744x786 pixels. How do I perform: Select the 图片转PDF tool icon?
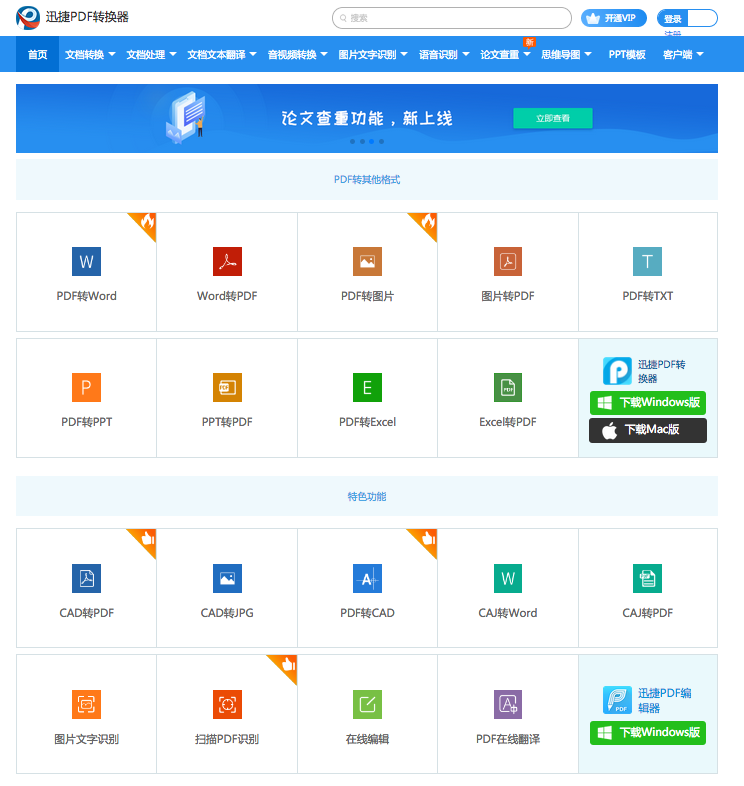click(507, 261)
